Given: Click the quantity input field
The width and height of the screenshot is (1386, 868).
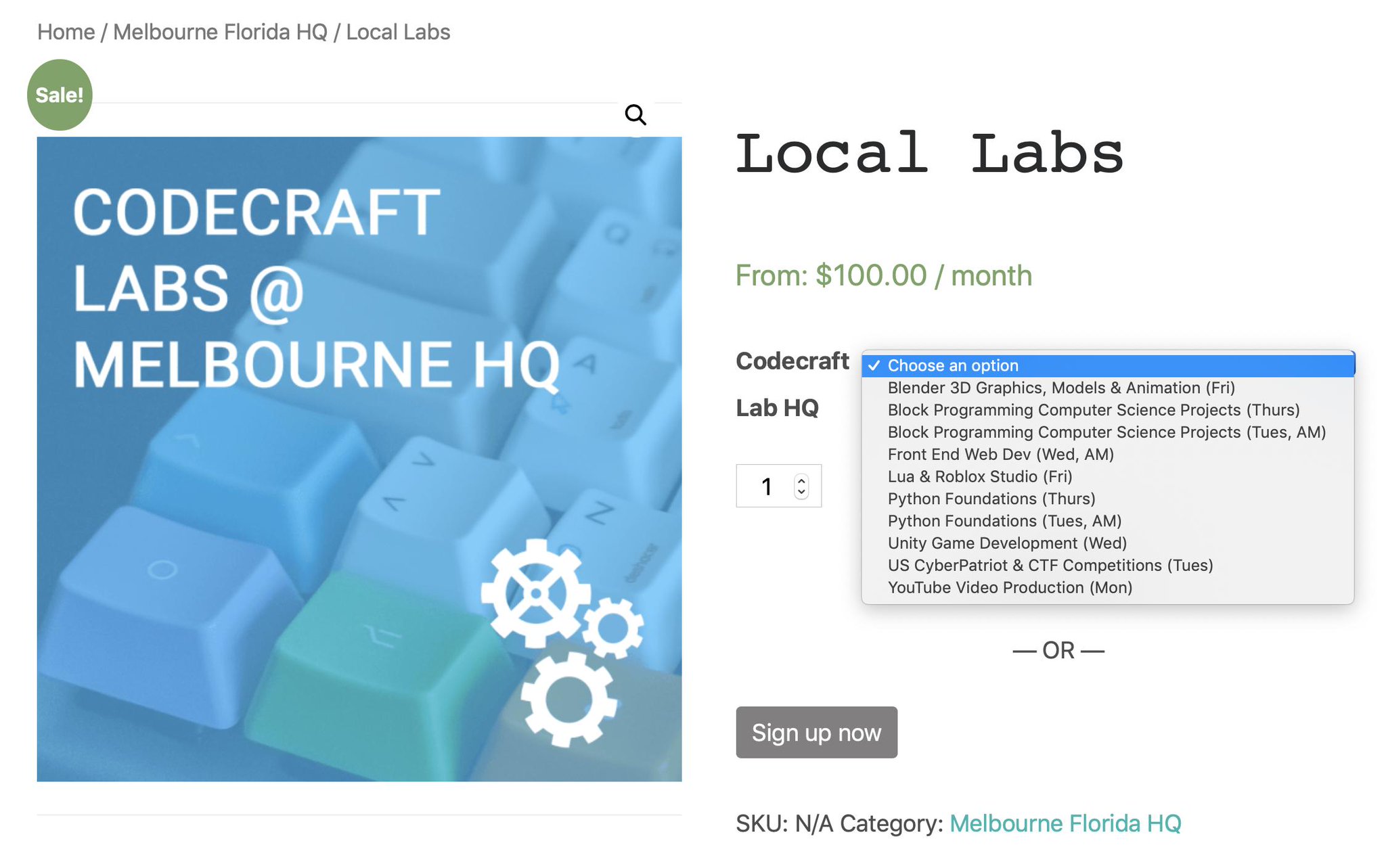Looking at the screenshot, I should pyautogui.click(x=767, y=486).
